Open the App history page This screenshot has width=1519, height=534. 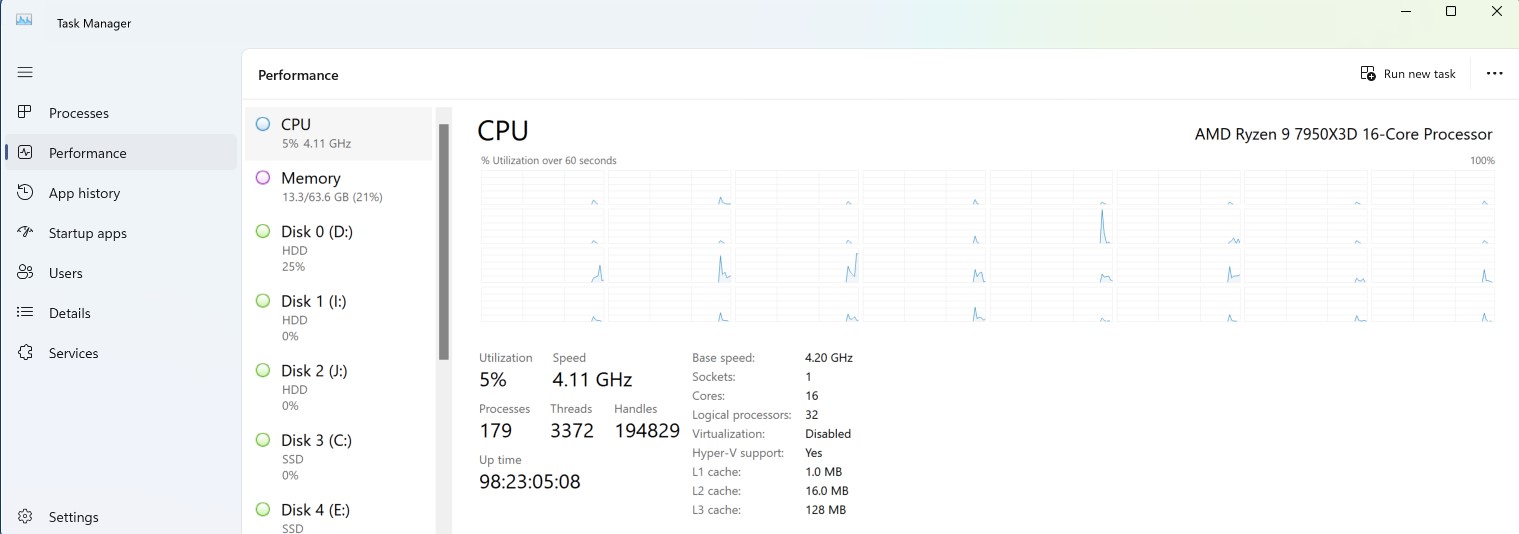(121, 193)
